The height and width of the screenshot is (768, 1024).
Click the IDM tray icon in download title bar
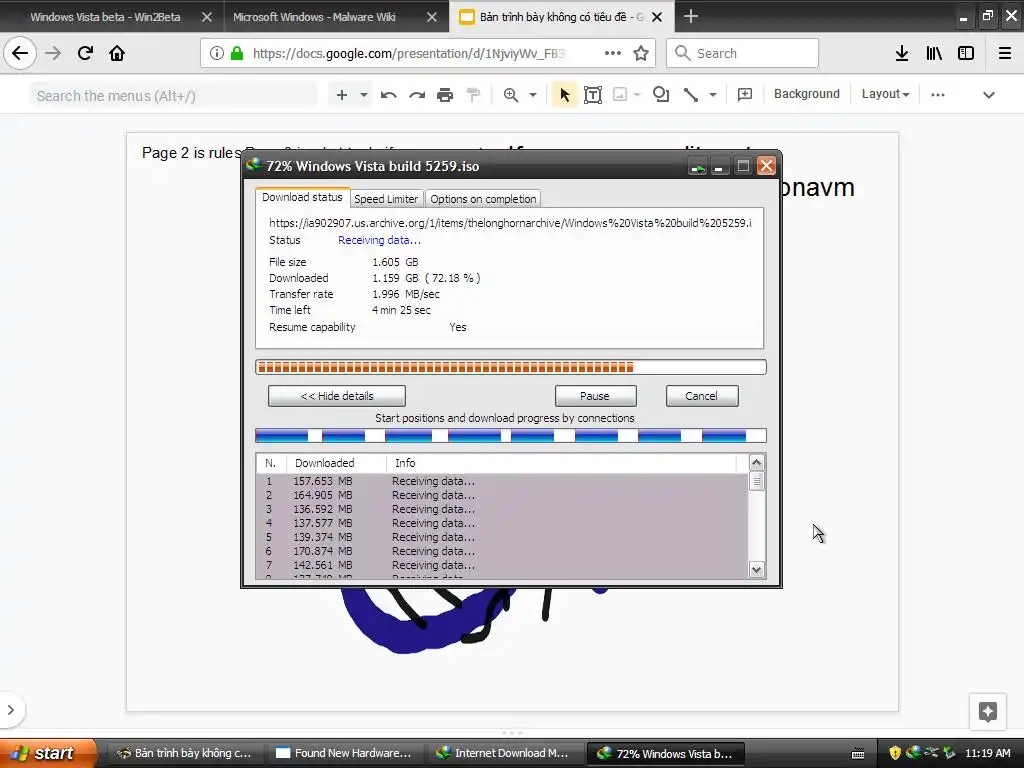pos(697,167)
